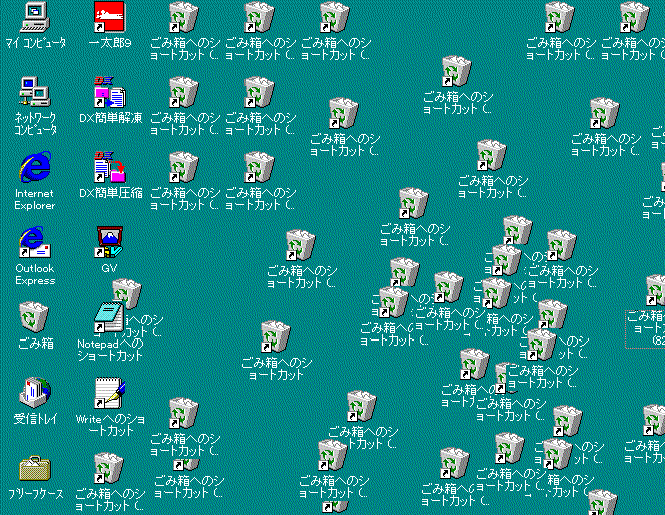665x515 pixels.
Task: Click the ごみ箱へのショートカット label without parentheses
Action: (x=277, y=369)
